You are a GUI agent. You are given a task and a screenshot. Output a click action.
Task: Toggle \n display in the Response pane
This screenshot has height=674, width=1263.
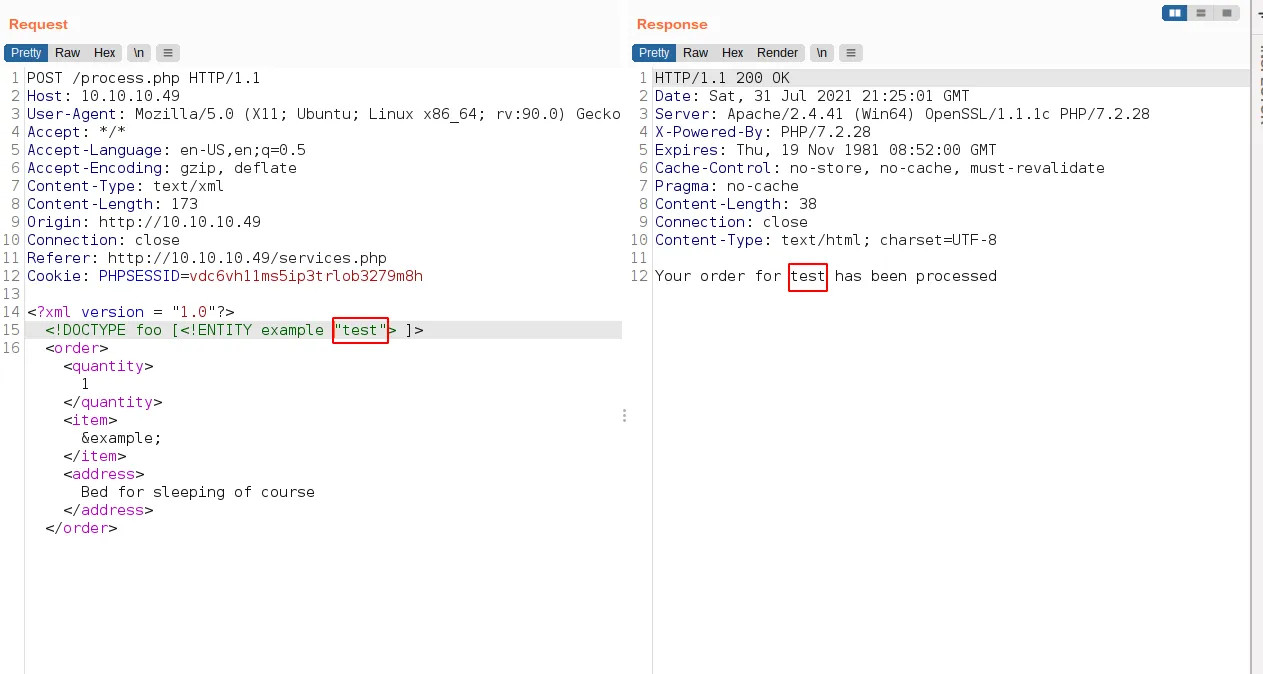(821, 53)
